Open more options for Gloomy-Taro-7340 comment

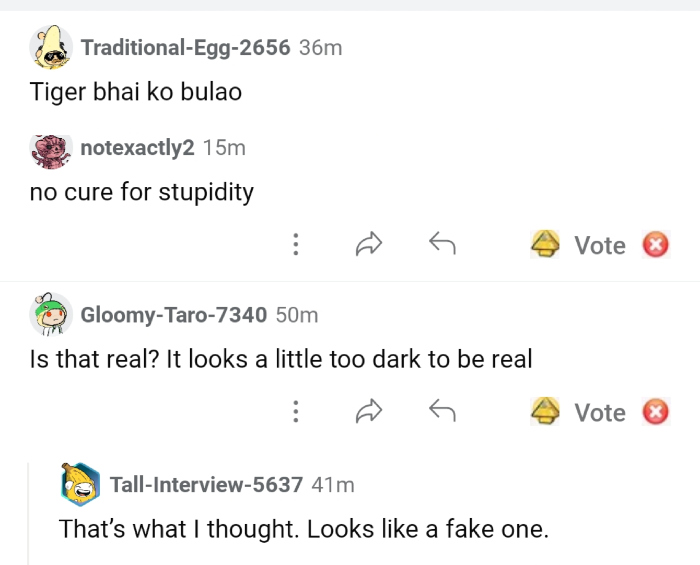(295, 412)
